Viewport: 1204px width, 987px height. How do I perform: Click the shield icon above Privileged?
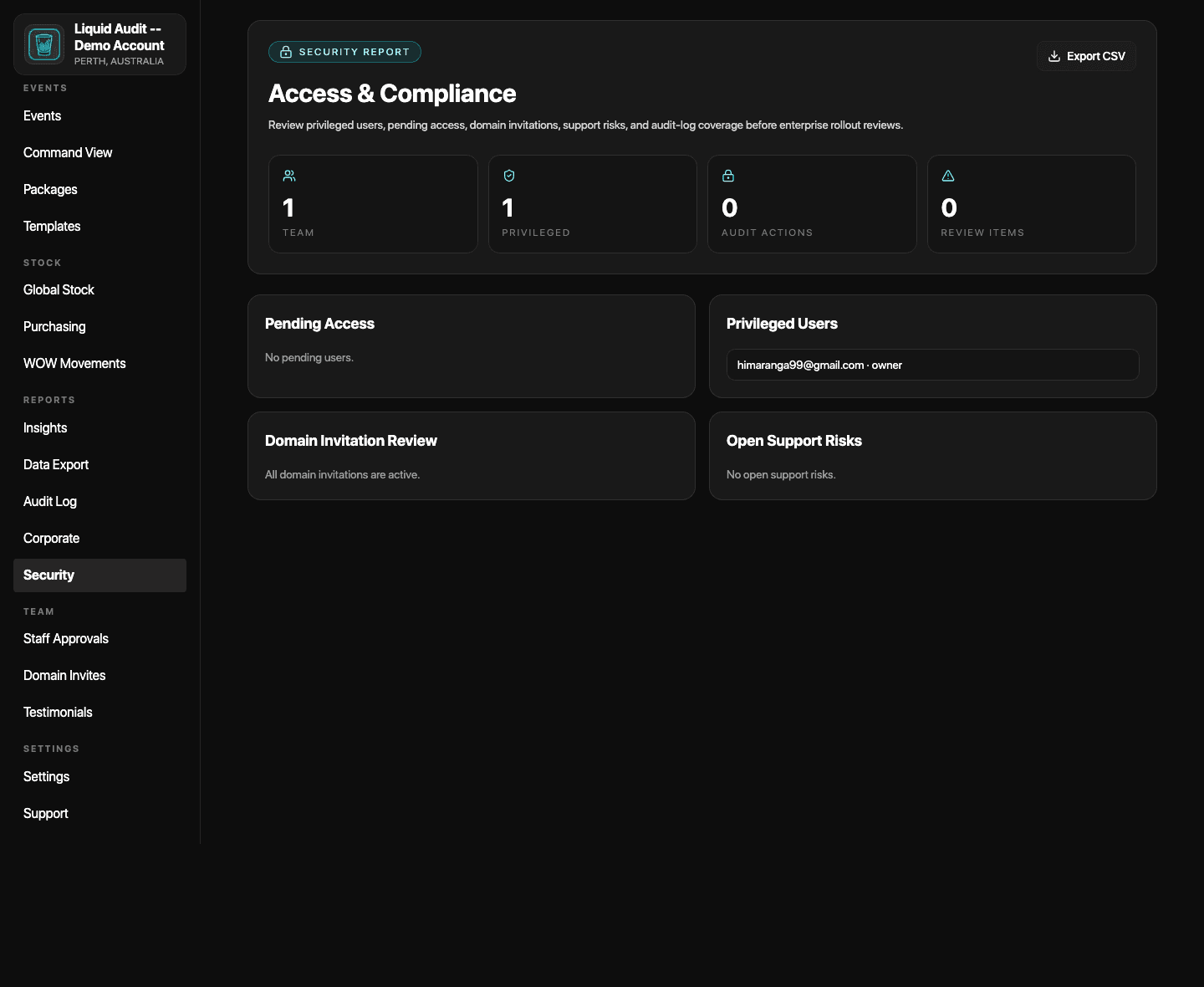[x=509, y=176]
